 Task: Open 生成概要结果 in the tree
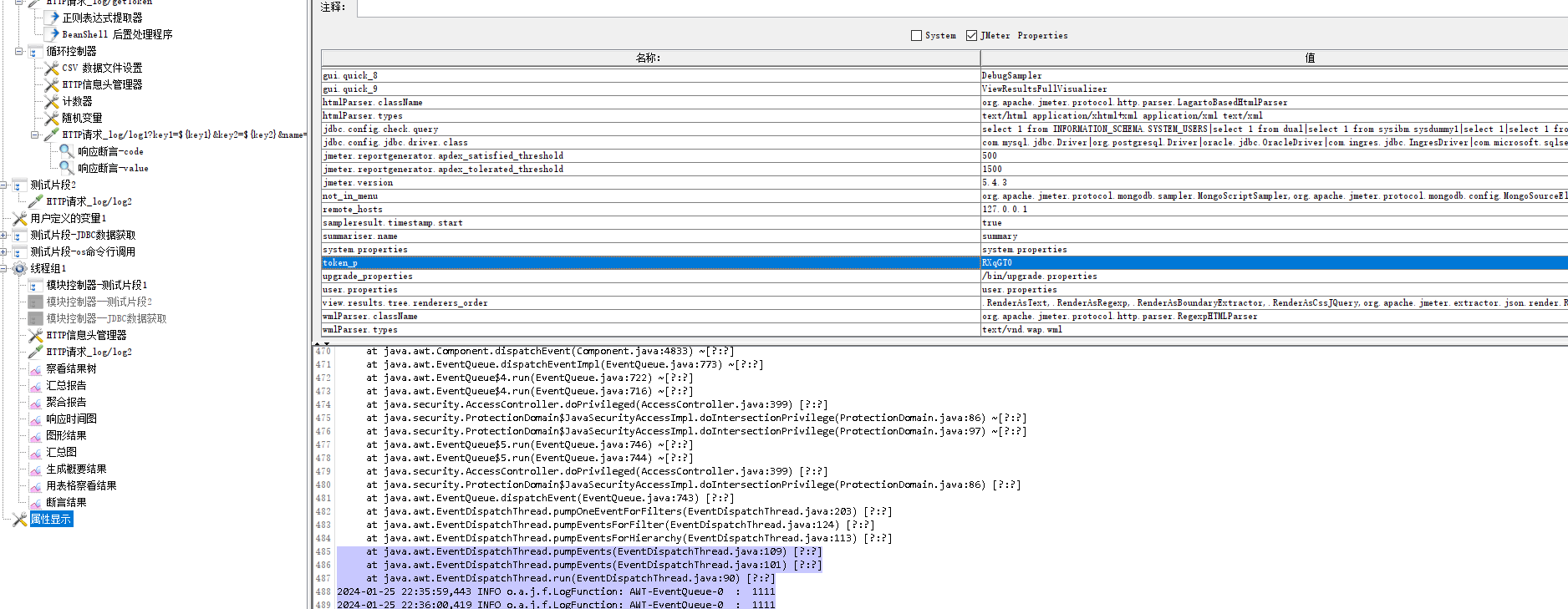(77, 469)
